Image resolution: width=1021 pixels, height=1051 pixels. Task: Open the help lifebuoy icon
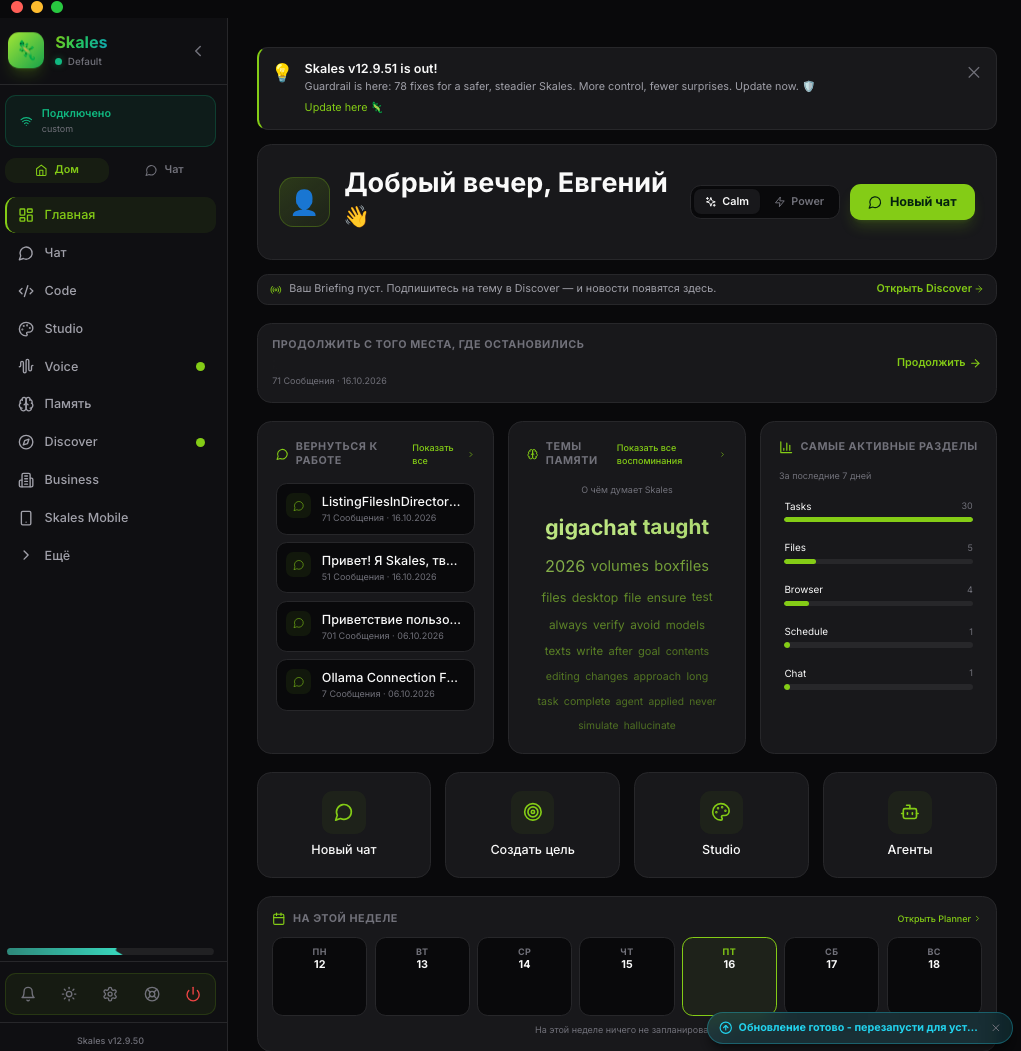point(152,994)
